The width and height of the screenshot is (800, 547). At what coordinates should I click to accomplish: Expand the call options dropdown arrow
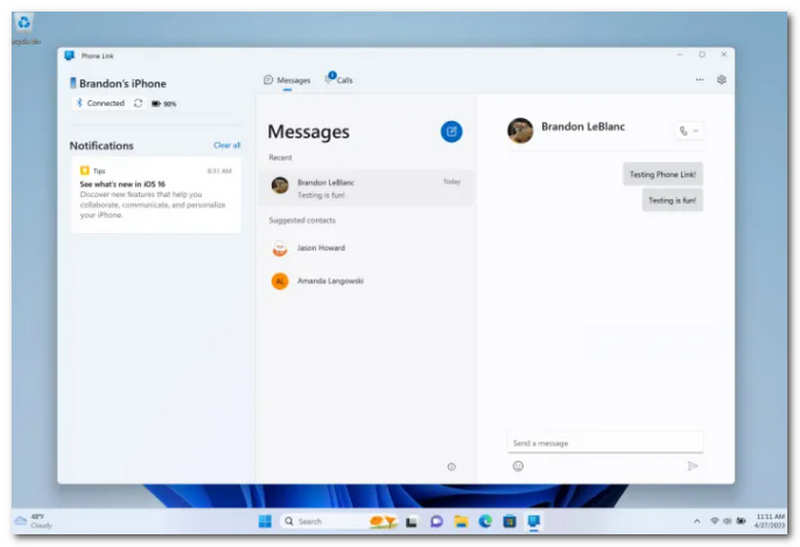(696, 131)
